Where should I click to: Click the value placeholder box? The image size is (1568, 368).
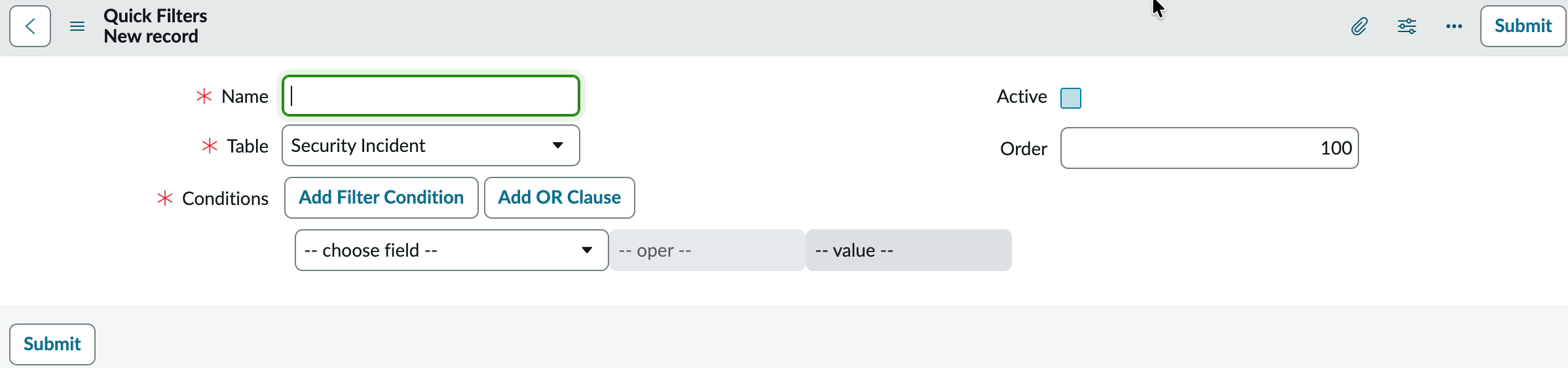(x=908, y=250)
